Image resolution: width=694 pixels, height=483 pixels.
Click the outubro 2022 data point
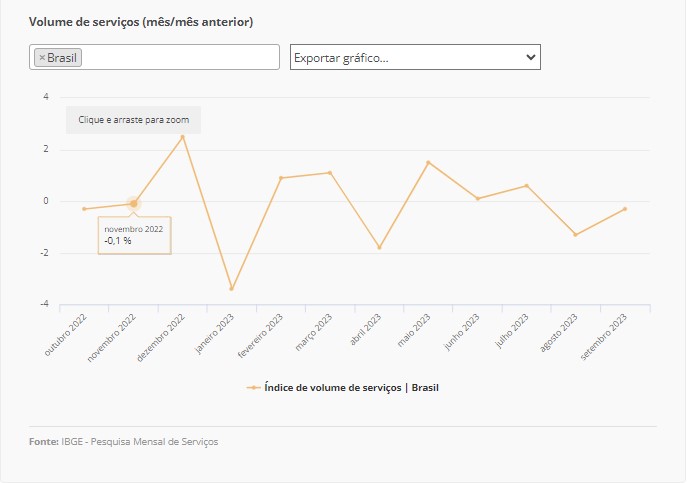[x=84, y=209]
